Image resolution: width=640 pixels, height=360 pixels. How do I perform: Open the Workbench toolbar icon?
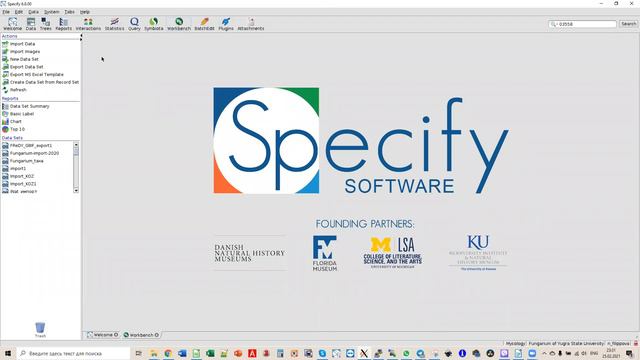tap(179, 24)
